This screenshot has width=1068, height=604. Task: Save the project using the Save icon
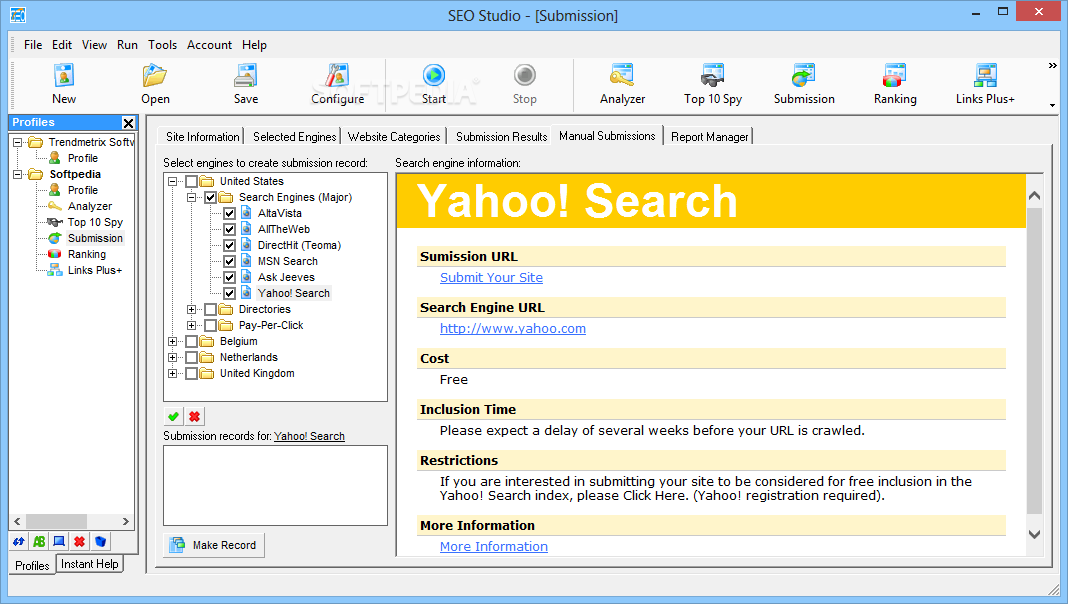(245, 84)
